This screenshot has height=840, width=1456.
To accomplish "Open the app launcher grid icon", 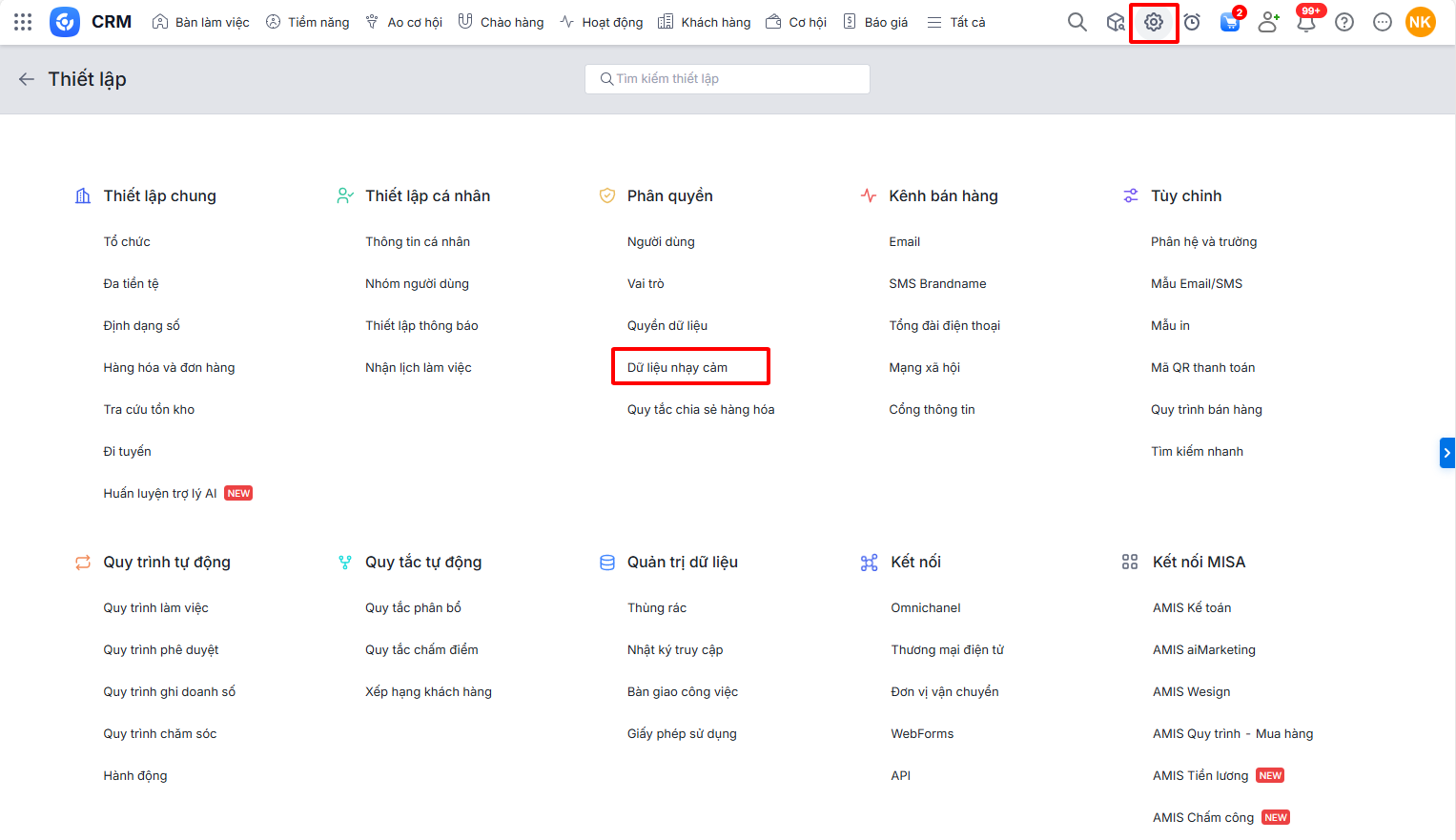I will 23,22.
